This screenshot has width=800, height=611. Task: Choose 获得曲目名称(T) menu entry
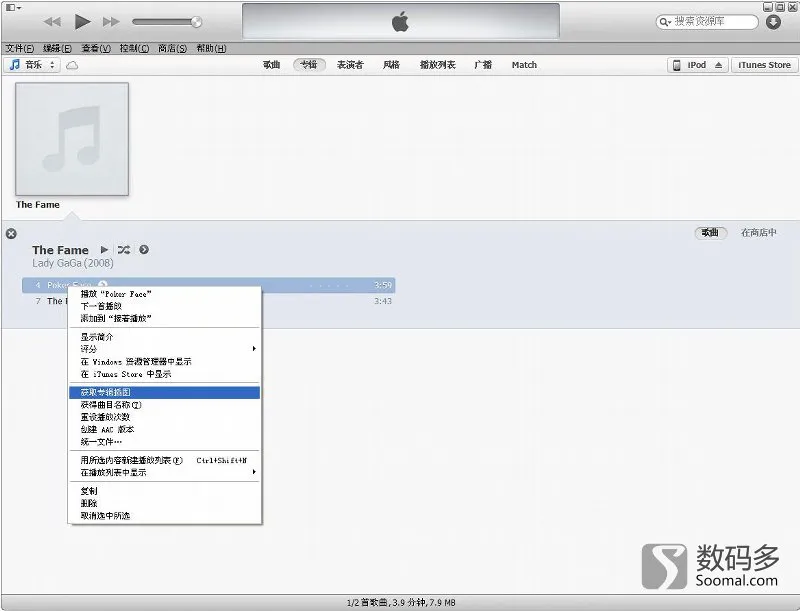pyautogui.click(x=164, y=404)
